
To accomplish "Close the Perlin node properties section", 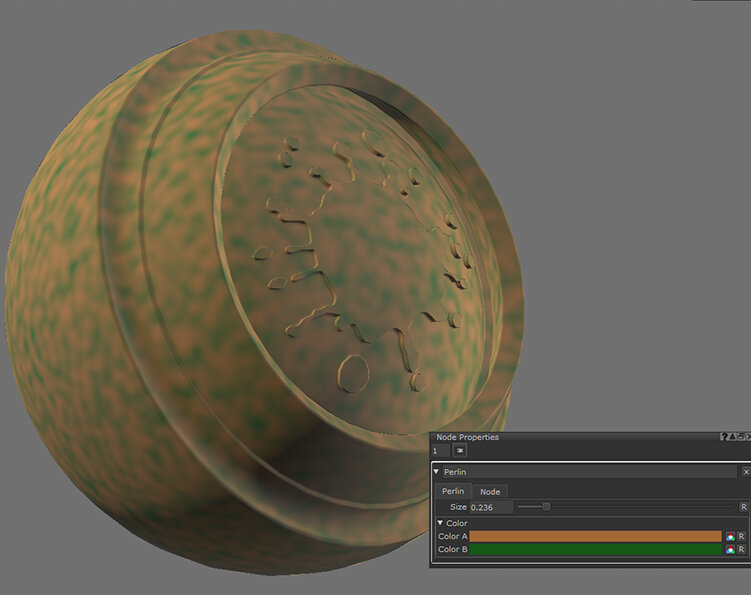I will coord(745,471).
